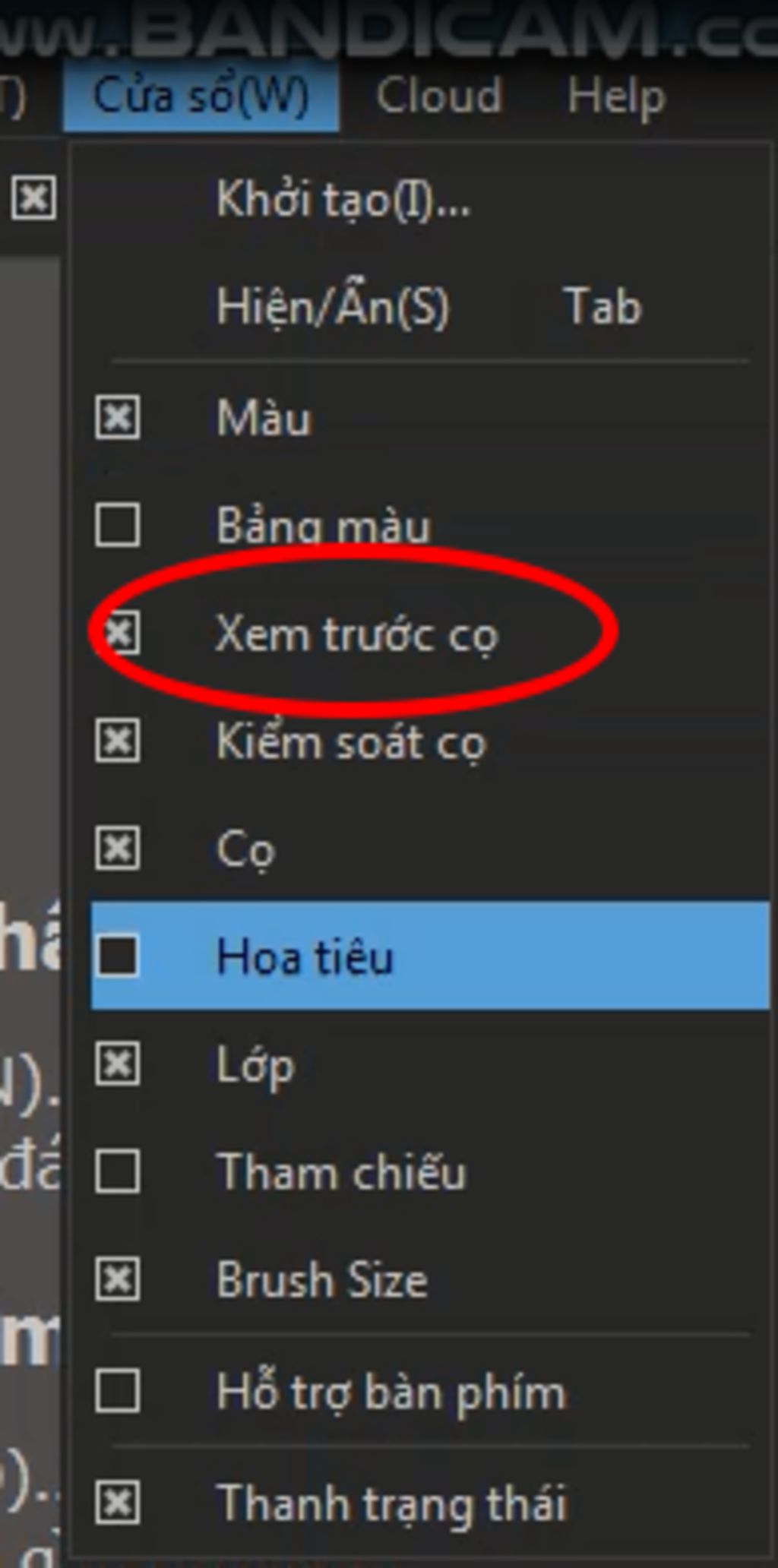The height and width of the screenshot is (1568, 778).
Task: Open the Cloud menu
Action: point(439,96)
